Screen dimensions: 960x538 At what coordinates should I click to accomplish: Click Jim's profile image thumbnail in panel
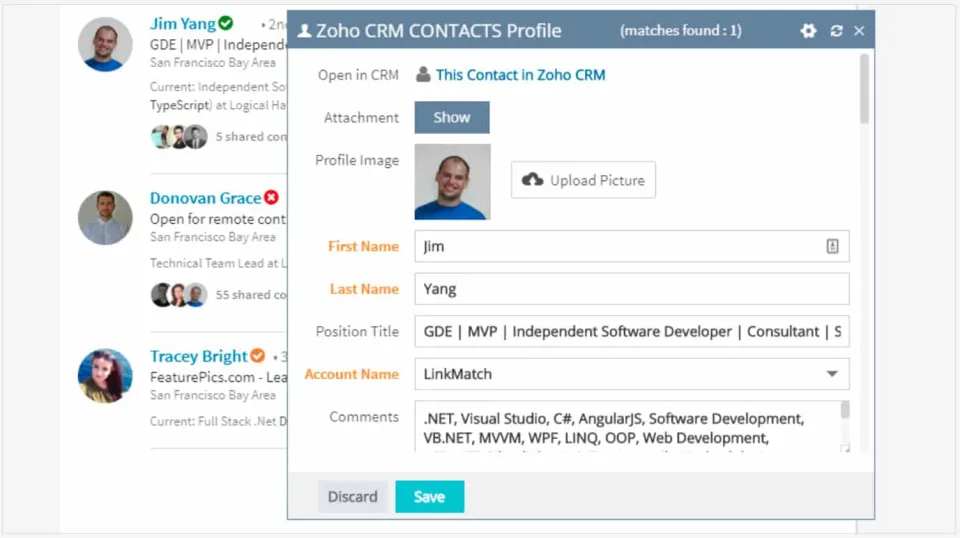coord(452,182)
